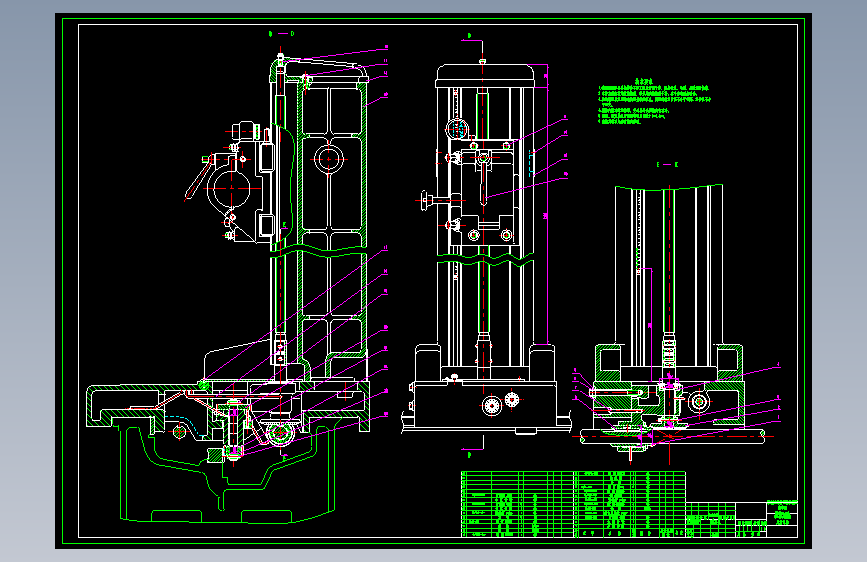This screenshot has height=562, width=867.
Task: Select the larger round dial on front base
Action: click(x=491, y=405)
